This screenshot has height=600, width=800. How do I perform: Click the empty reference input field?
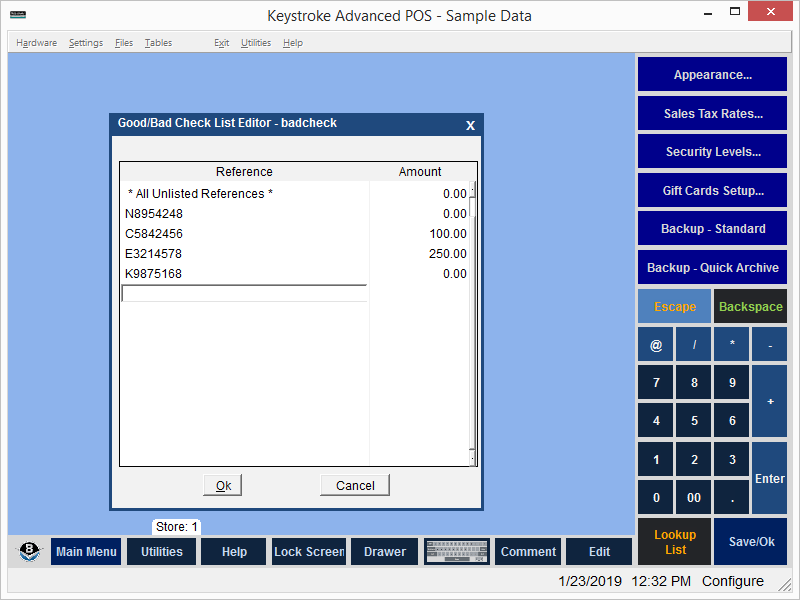[x=244, y=293]
